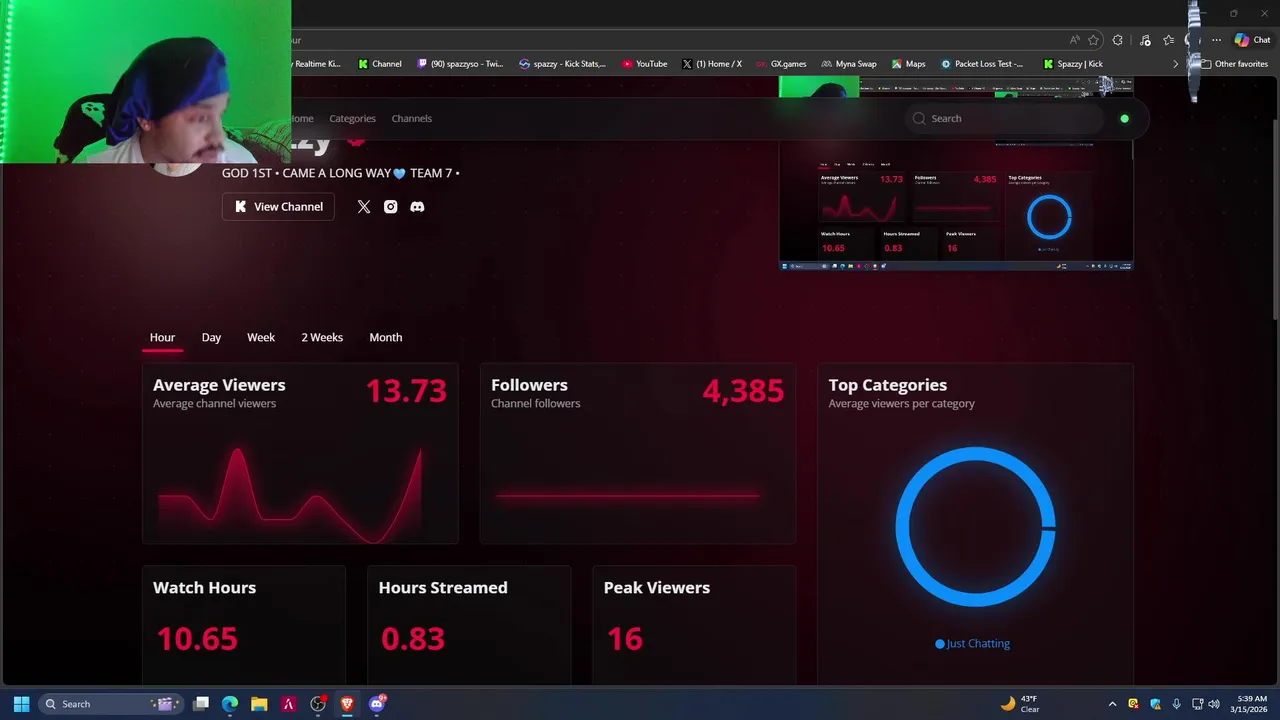Show hidden system tray icons

1112,704
